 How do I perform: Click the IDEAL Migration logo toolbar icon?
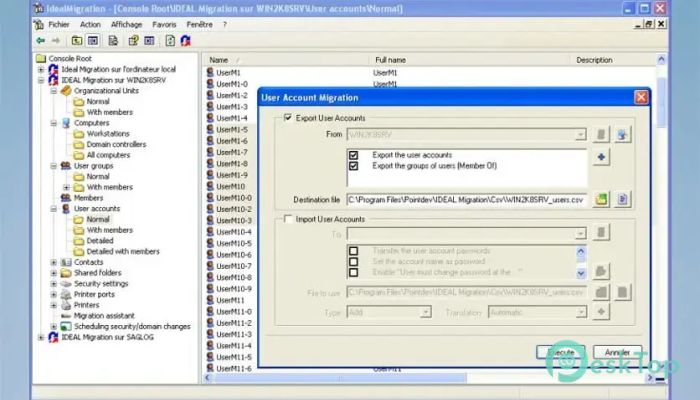tap(185, 41)
